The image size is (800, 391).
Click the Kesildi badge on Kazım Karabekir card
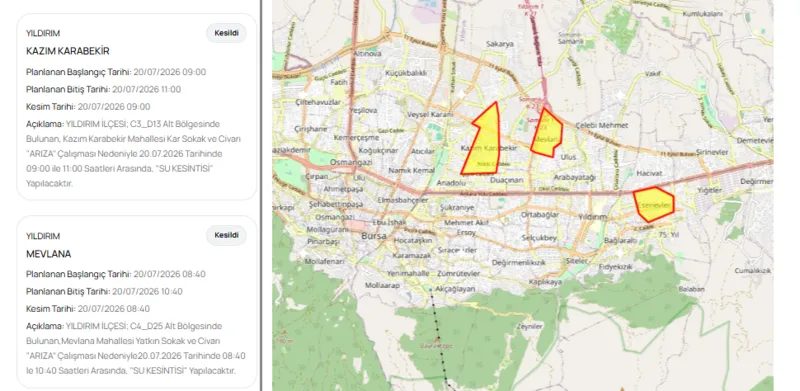pyautogui.click(x=226, y=33)
